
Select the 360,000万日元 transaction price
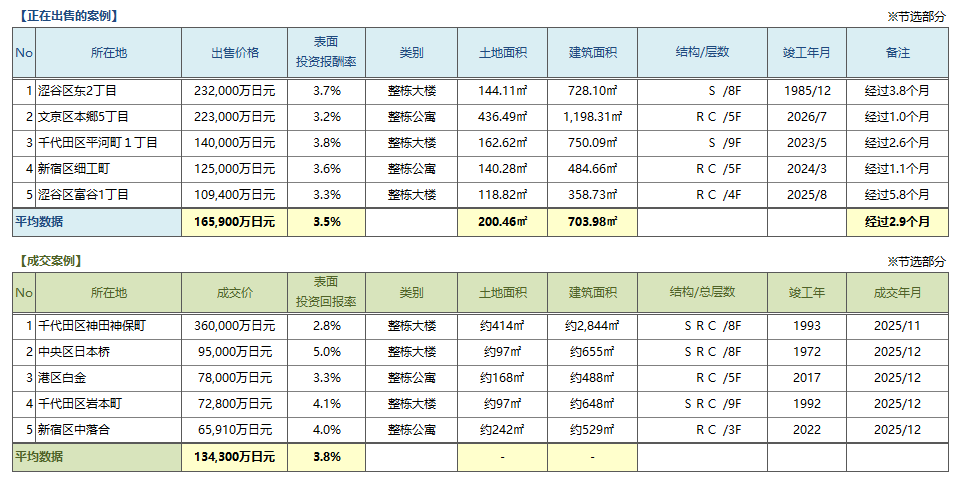[x=234, y=325]
